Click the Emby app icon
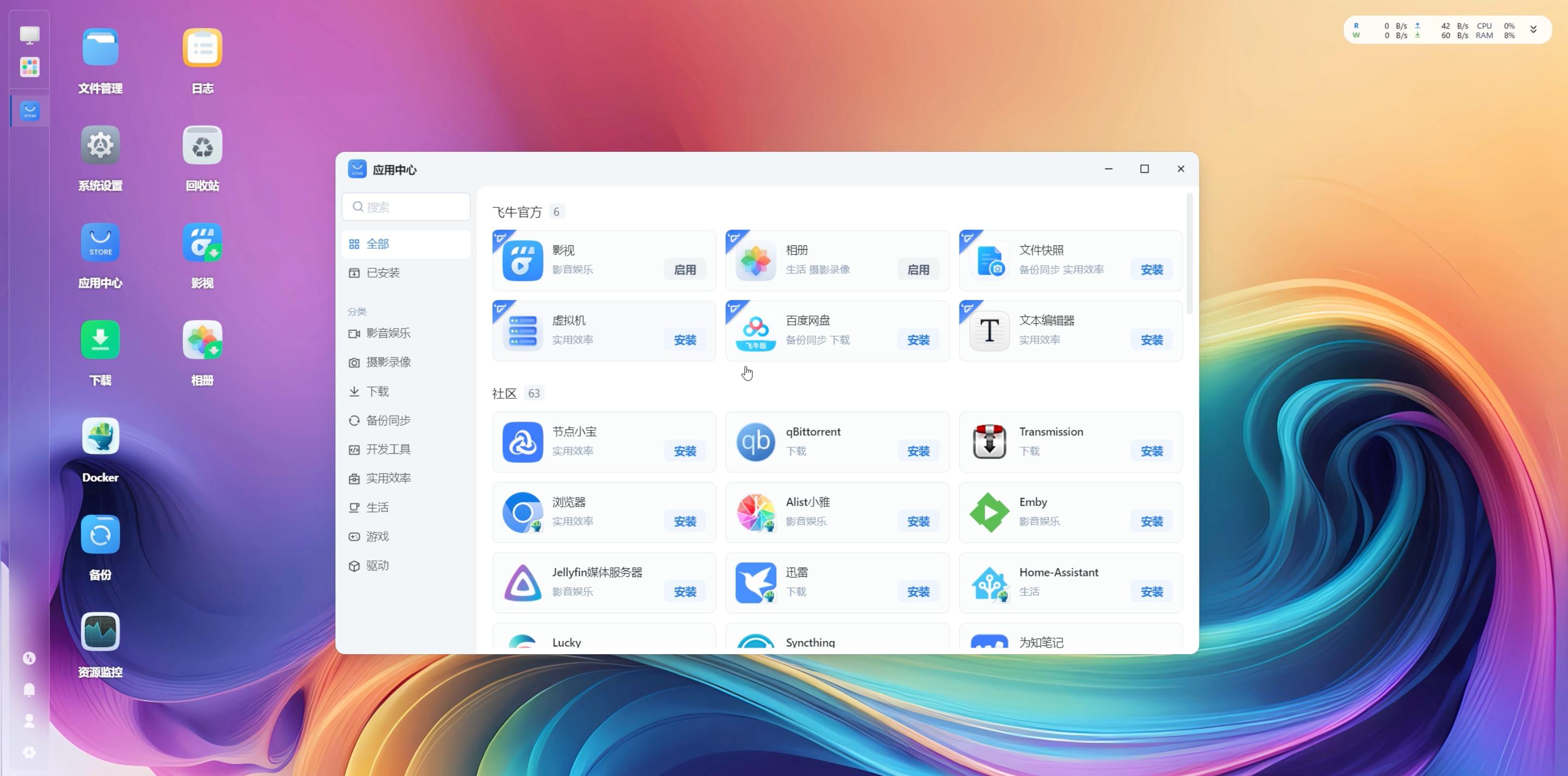Screen dimensions: 1568x776 coord(989,513)
